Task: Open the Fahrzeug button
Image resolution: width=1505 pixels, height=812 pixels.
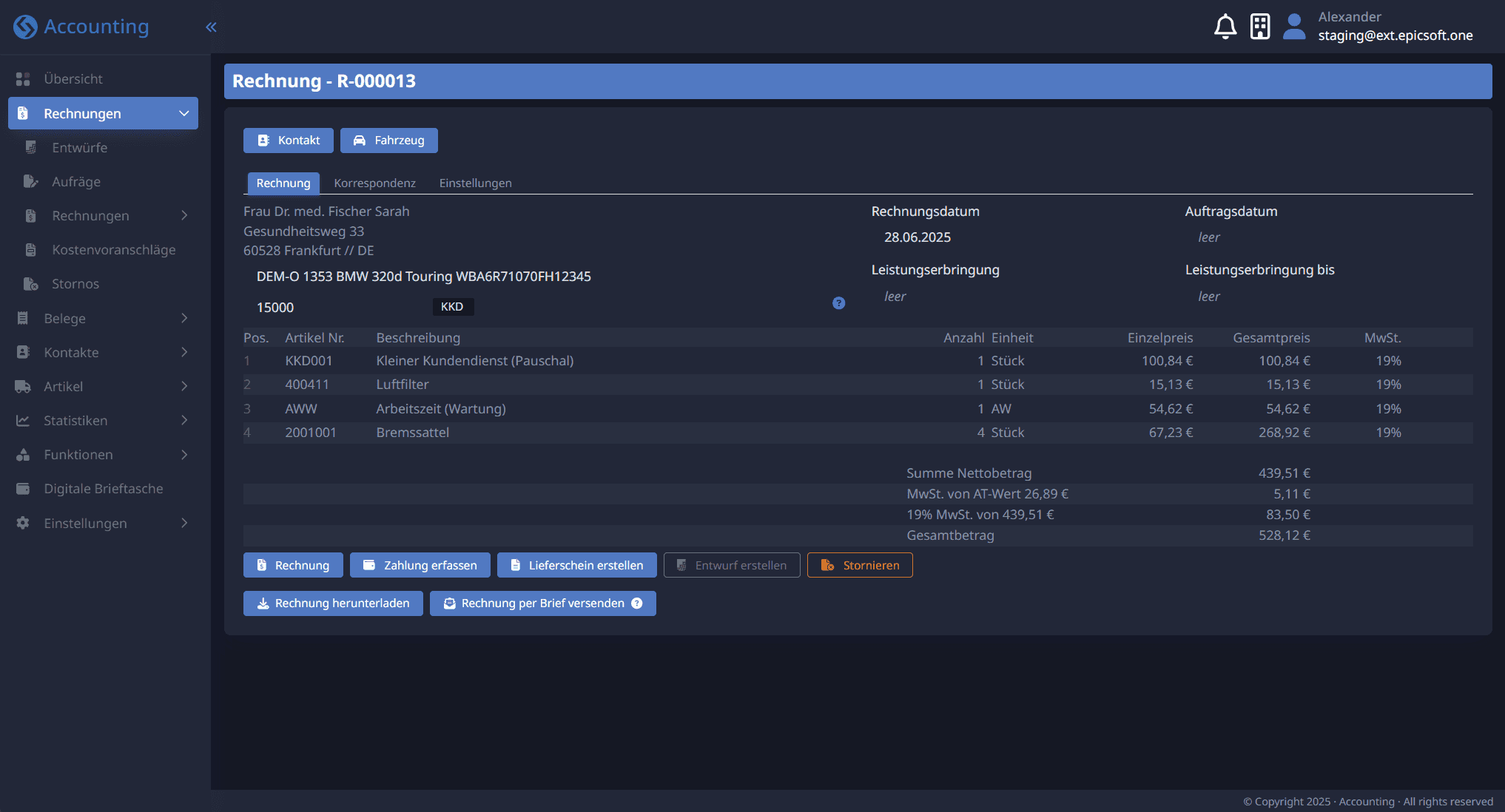Action: point(389,141)
